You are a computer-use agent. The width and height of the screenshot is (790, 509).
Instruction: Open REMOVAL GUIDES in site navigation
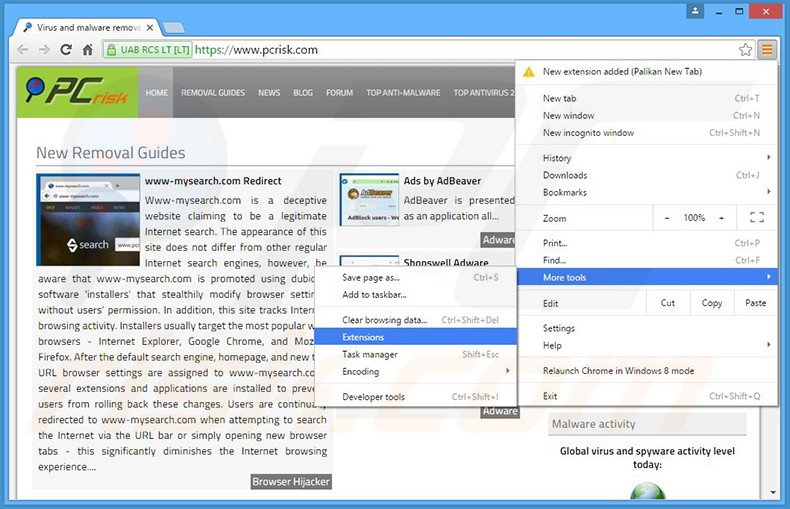(x=213, y=93)
